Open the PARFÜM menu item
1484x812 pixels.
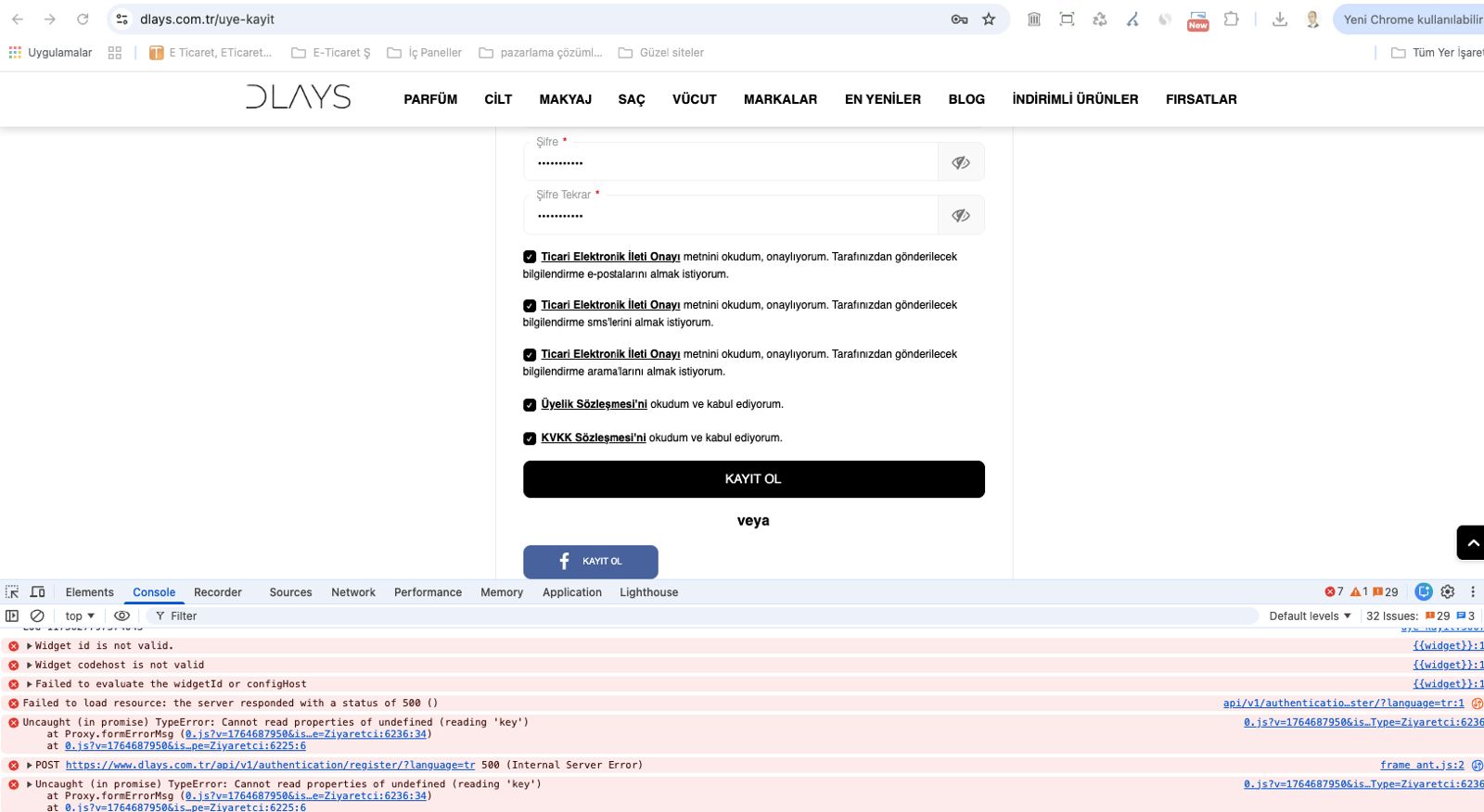coord(430,99)
